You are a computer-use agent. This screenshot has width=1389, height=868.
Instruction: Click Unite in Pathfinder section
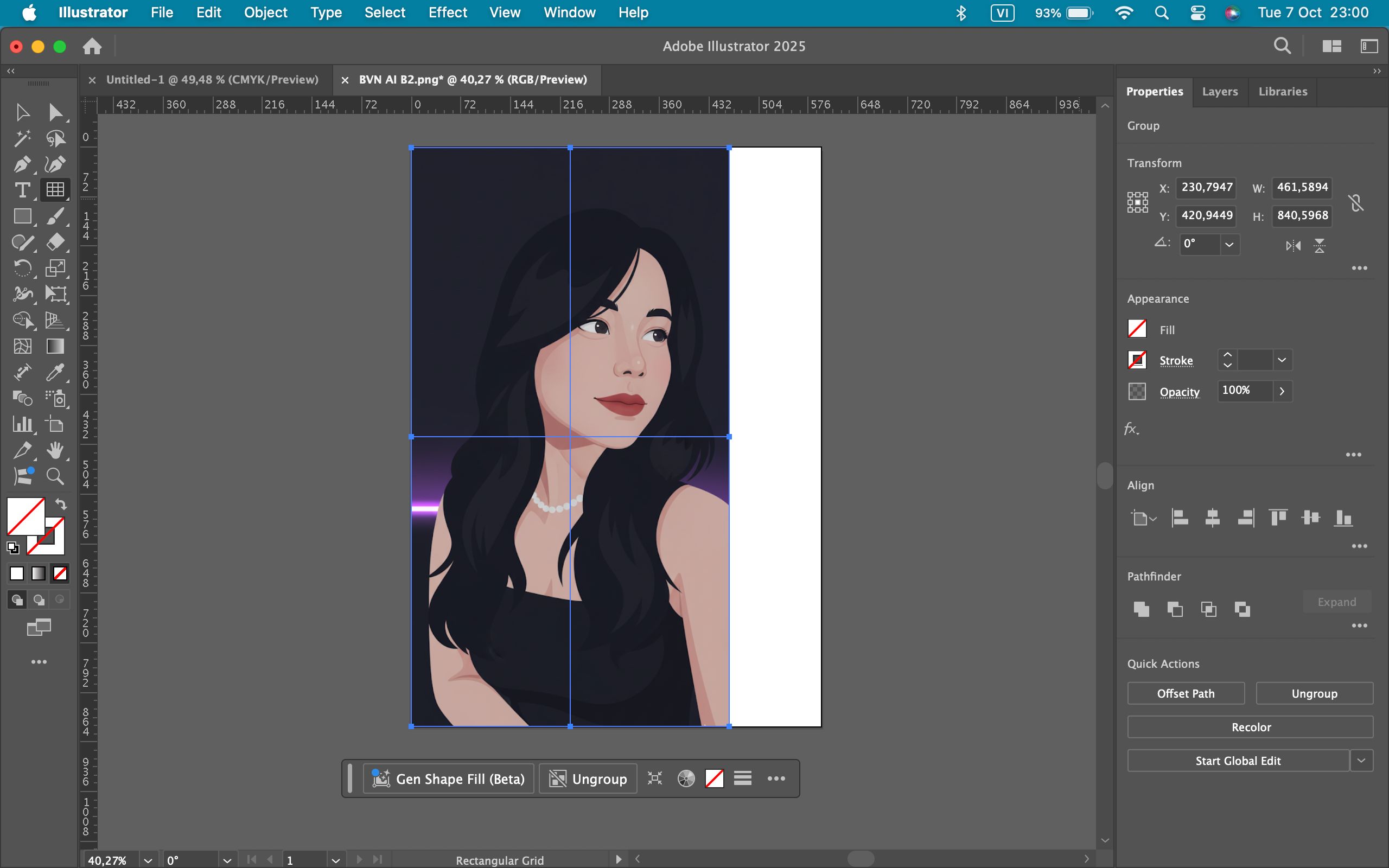pyautogui.click(x=1141, y=609)
